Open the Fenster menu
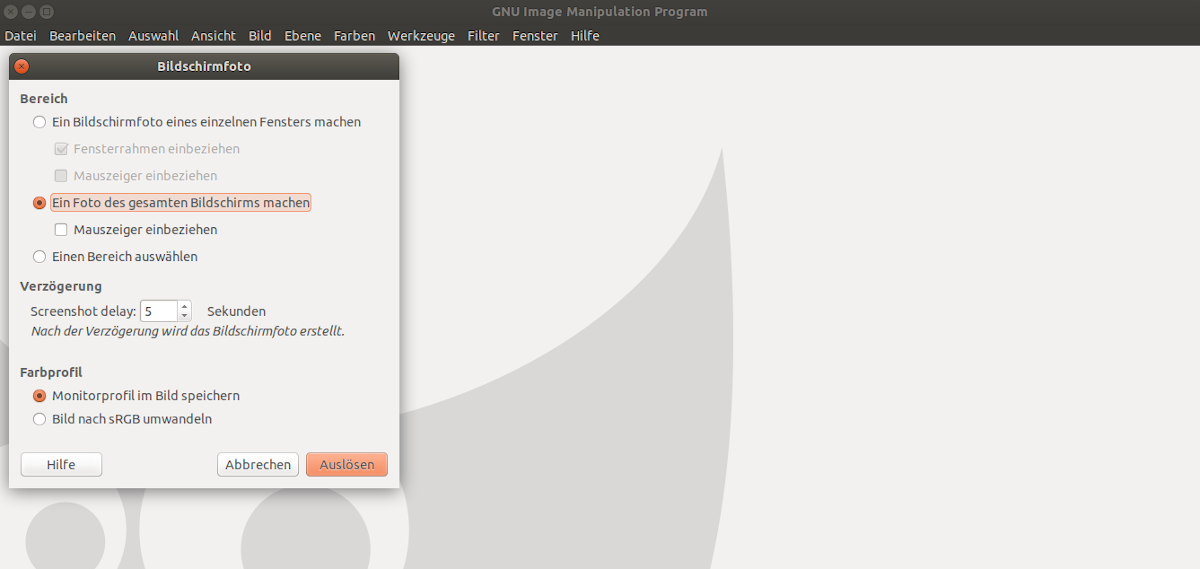Viewport: 1200px width, 569px height. point(535,36)
